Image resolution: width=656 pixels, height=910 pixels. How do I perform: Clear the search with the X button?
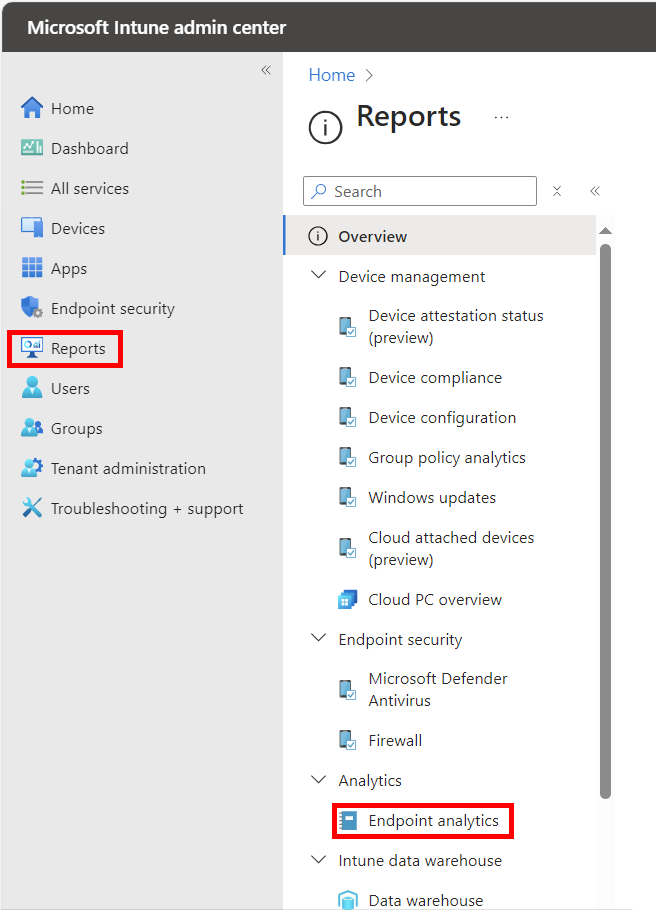[x=557, y=191]
